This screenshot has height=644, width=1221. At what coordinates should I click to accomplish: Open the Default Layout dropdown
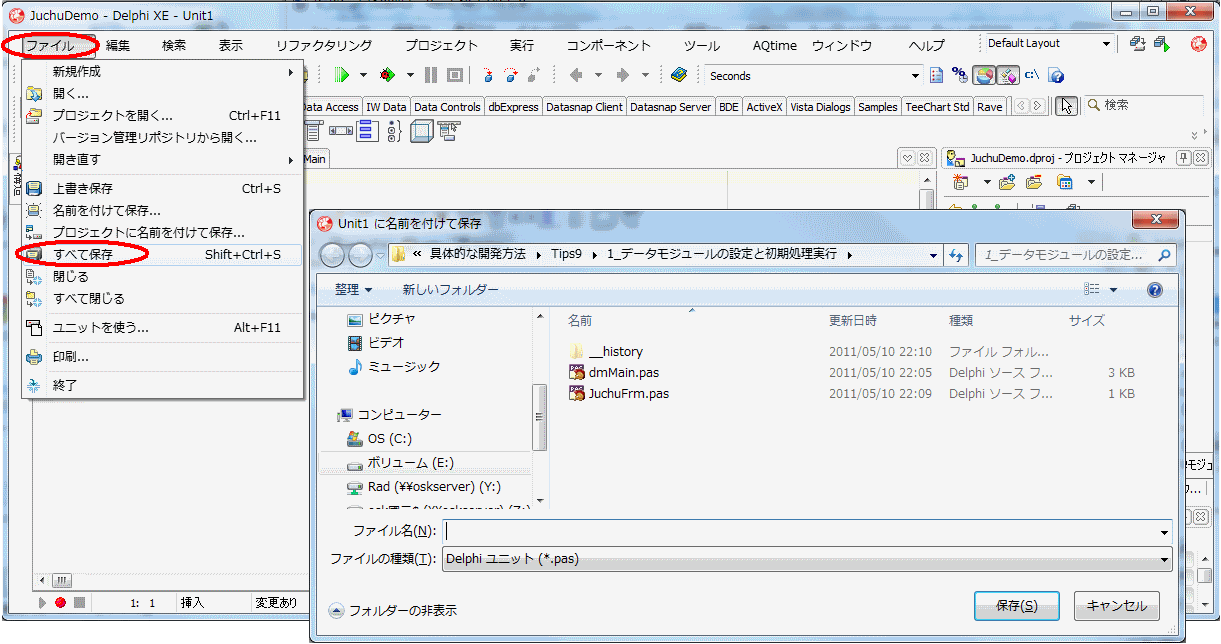point(1106,44)
